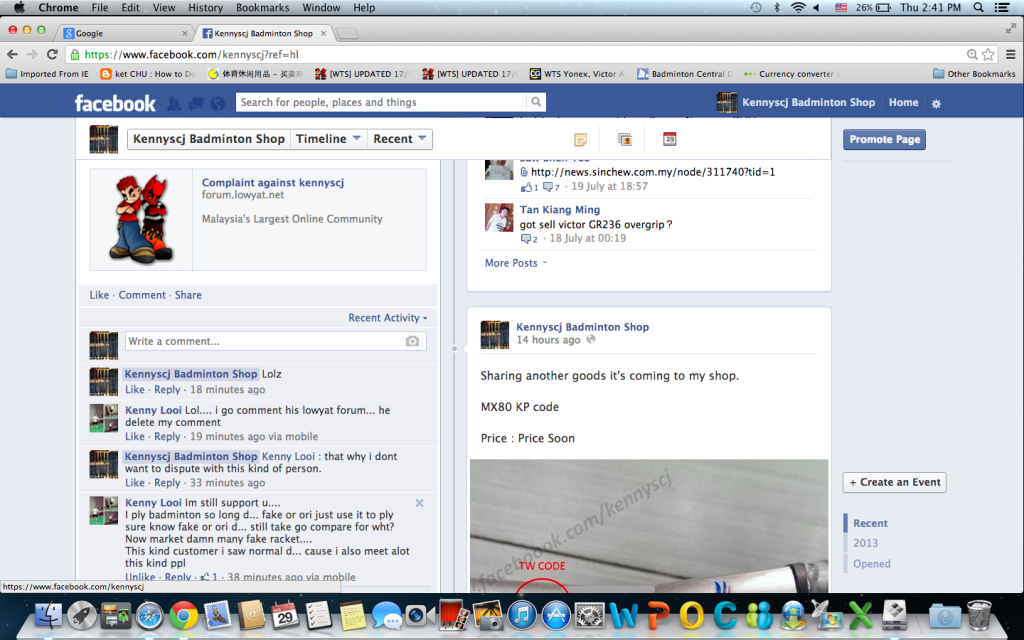The height and width of the screenshot is (640, 1024).
Task: Click the photo icon on timeline bar
Action: click(x=625, y=139)
